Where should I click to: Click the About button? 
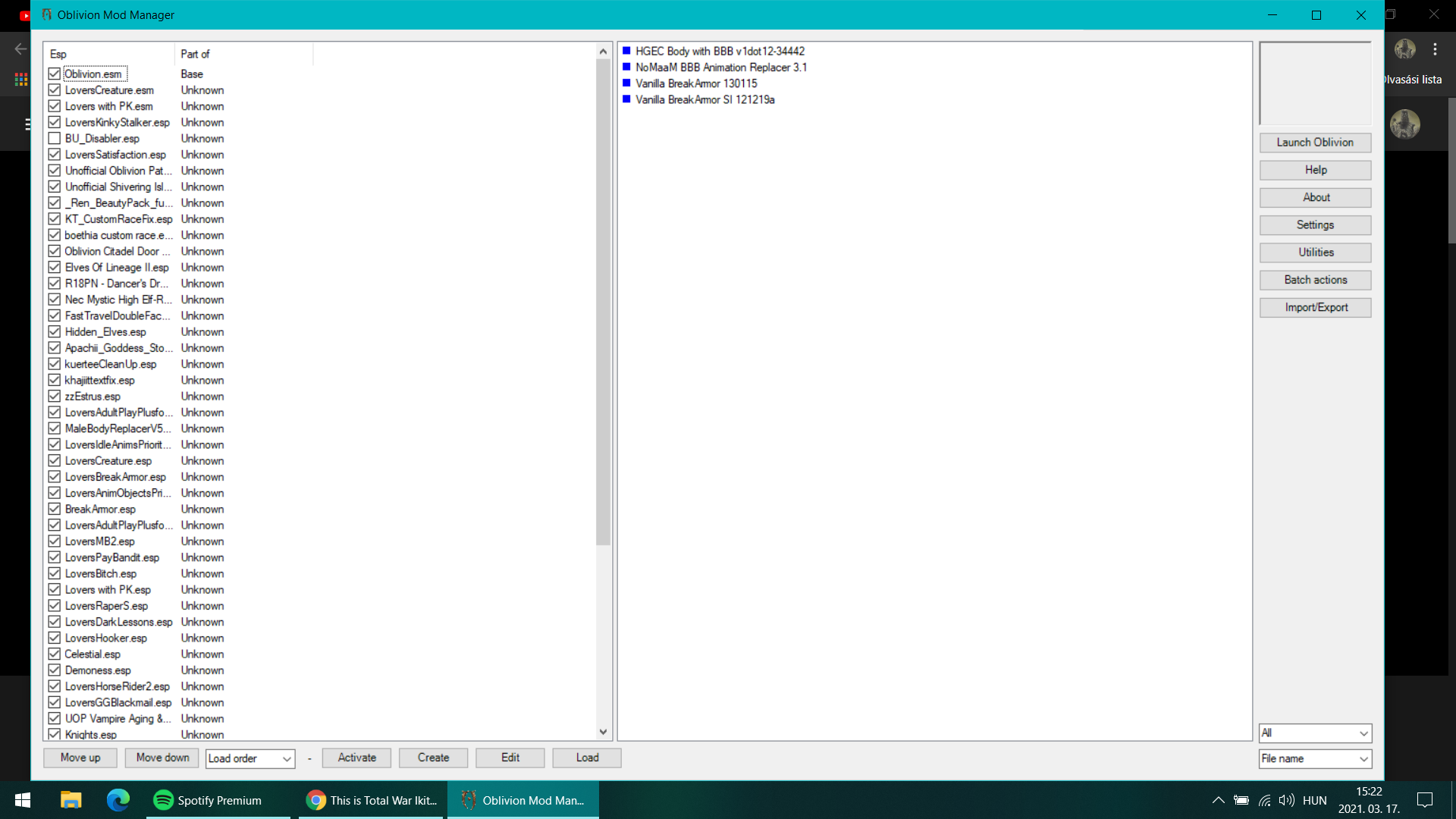tap(1315, 197)
